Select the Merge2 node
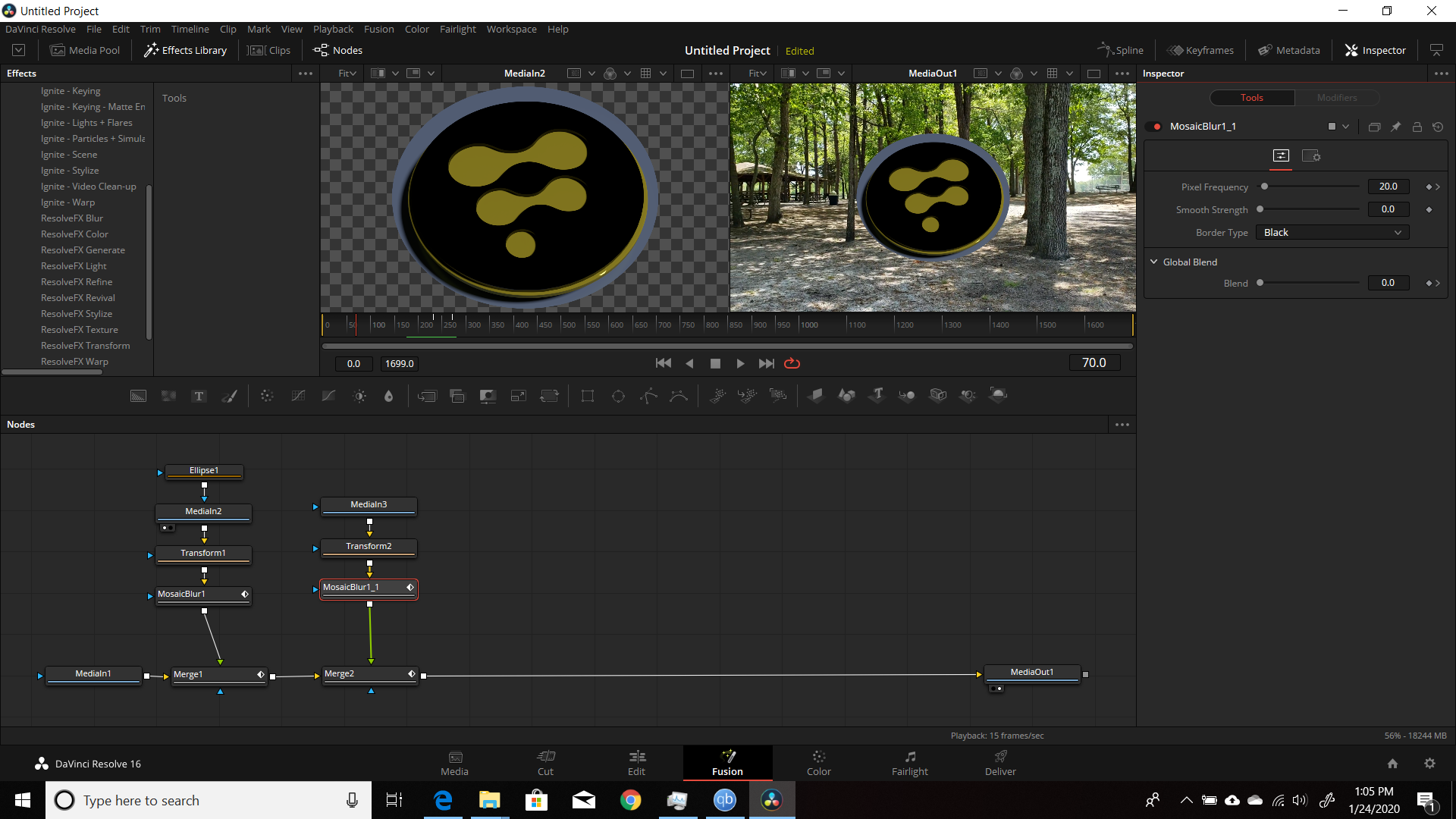1456x819 pixels. (370, 674)
